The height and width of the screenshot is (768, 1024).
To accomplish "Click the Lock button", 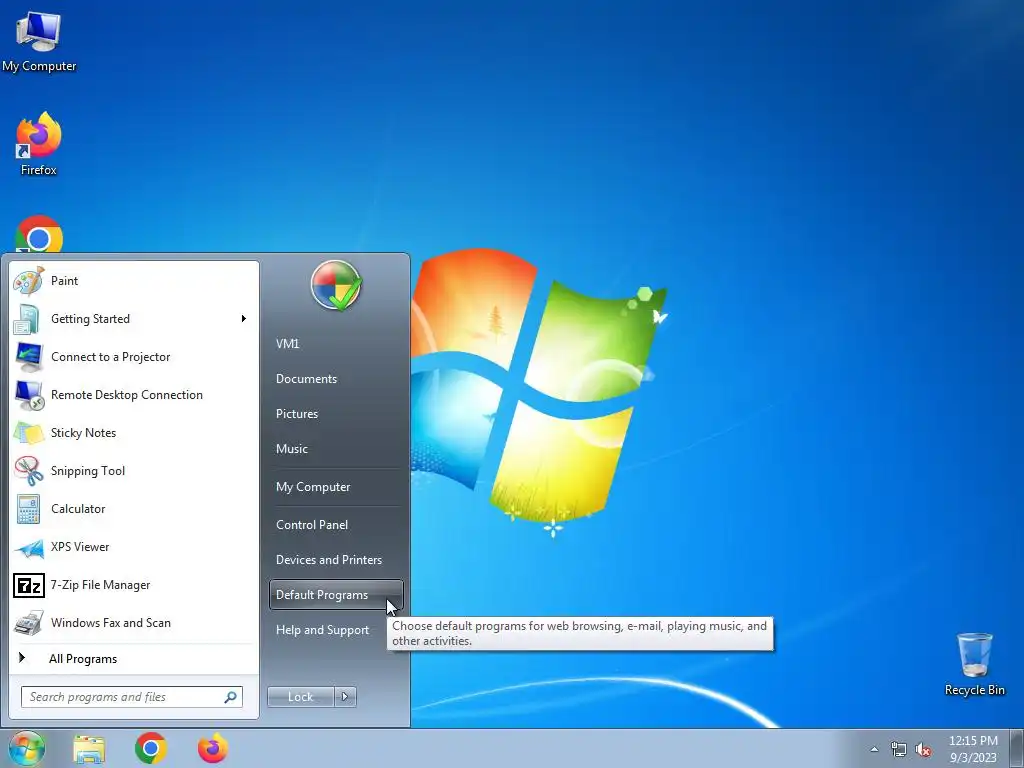I will [300, 697].
